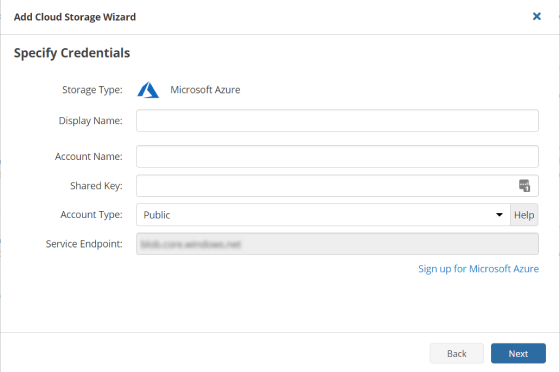
Task: Click the Add Cloud Storage Wizard title
Action: (x=75, y=17)
